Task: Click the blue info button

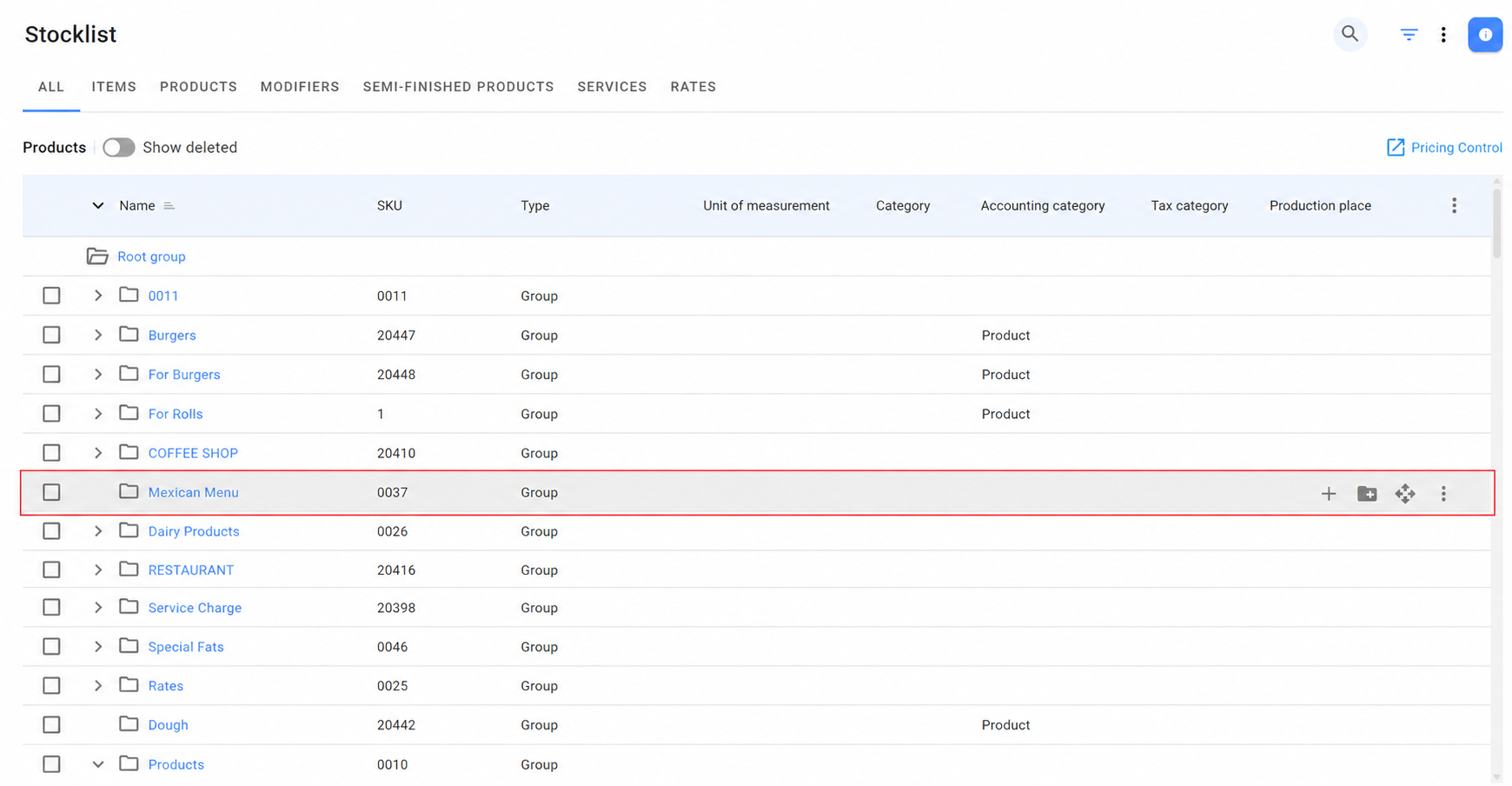Action: 1485,35
